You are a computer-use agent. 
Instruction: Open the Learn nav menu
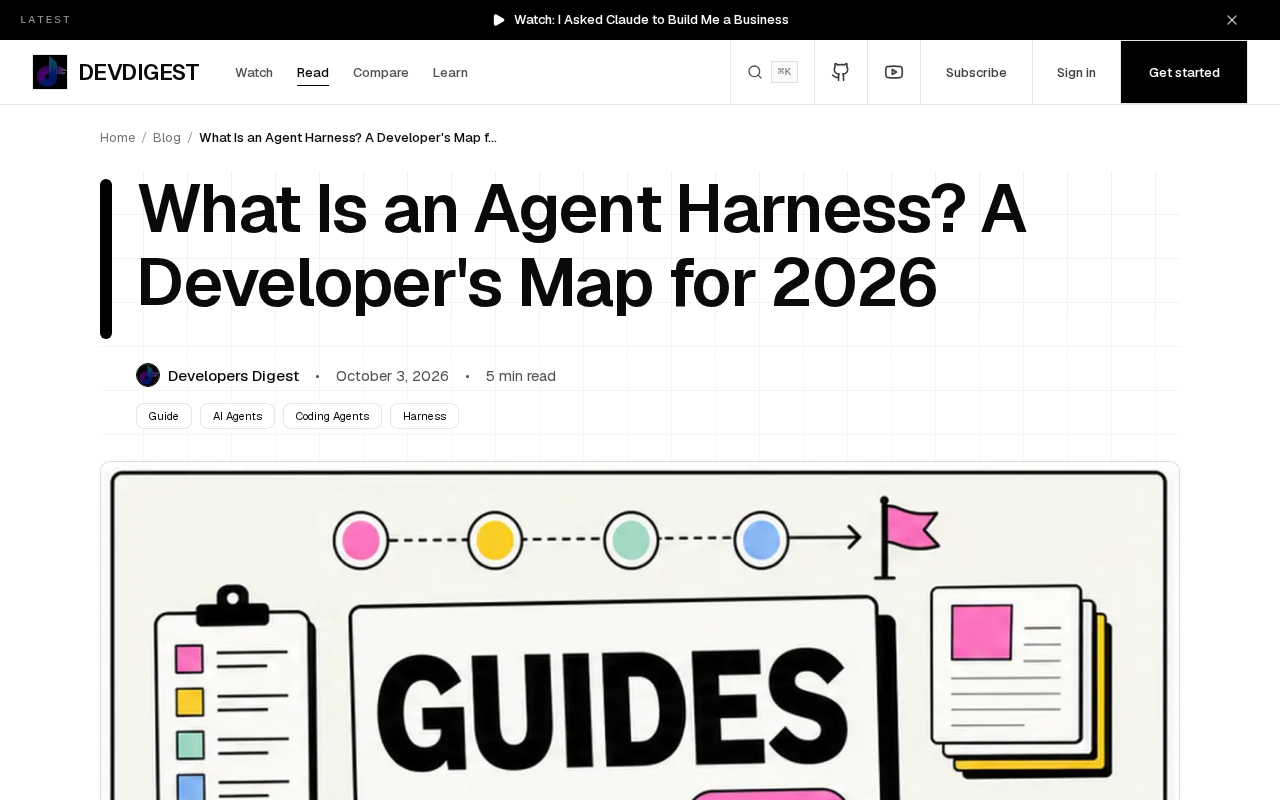coord(450,72)
